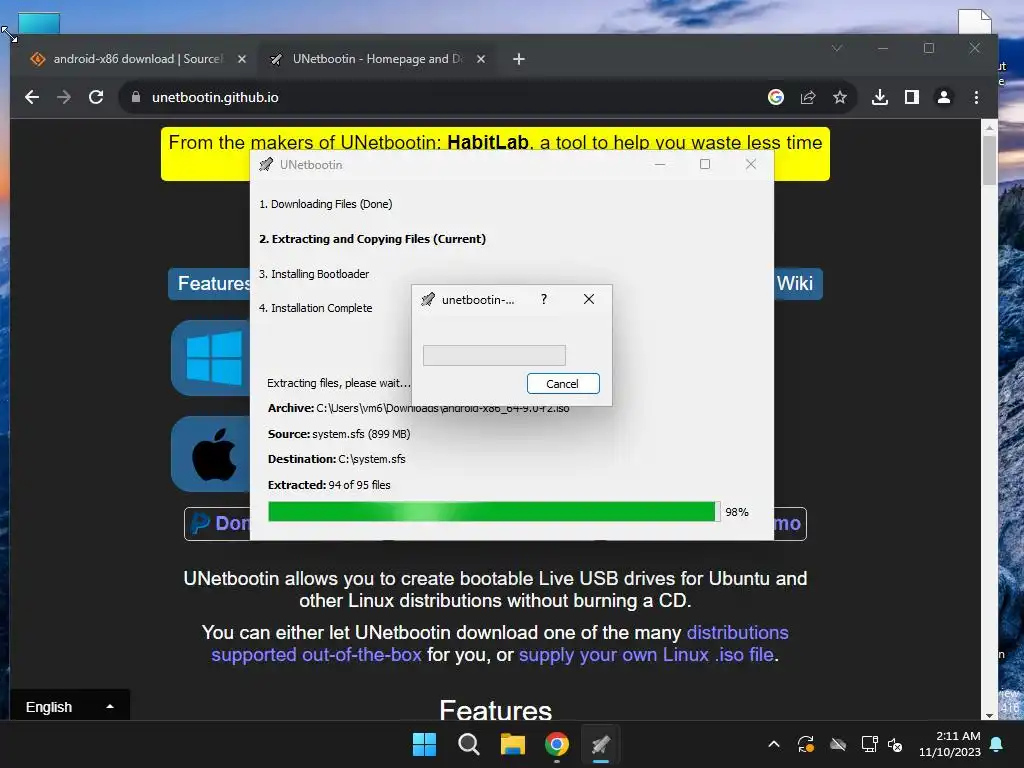Open a new browser tab
This screenshot has width=1024, height=768.
pos(519,59)
